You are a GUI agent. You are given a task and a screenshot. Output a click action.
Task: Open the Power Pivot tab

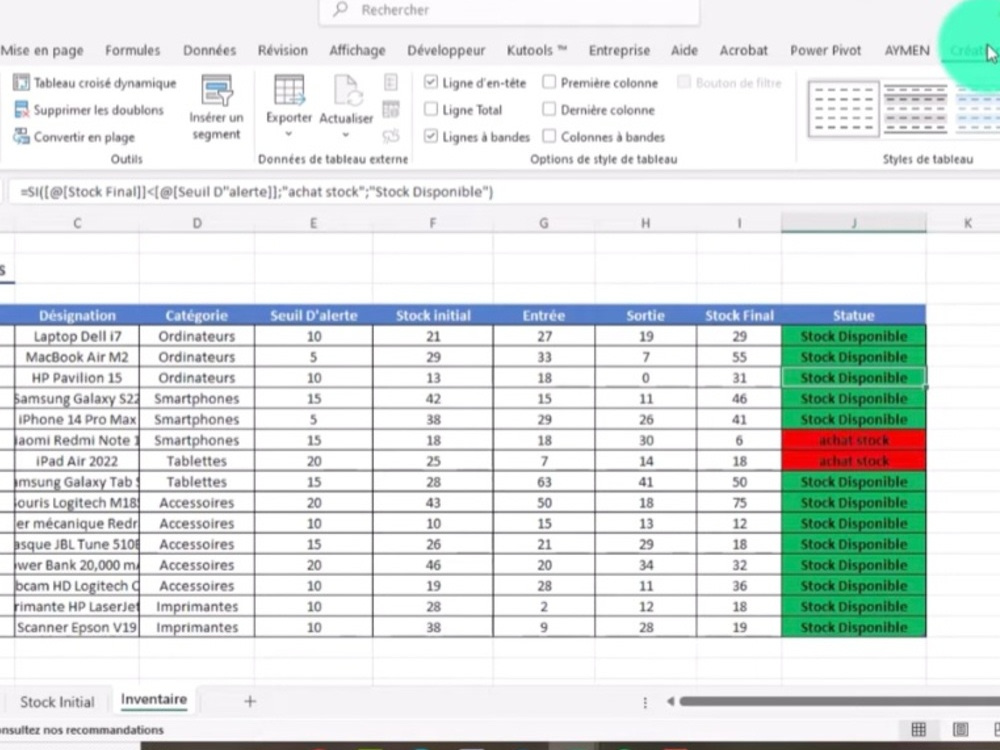tap(825, 50)
